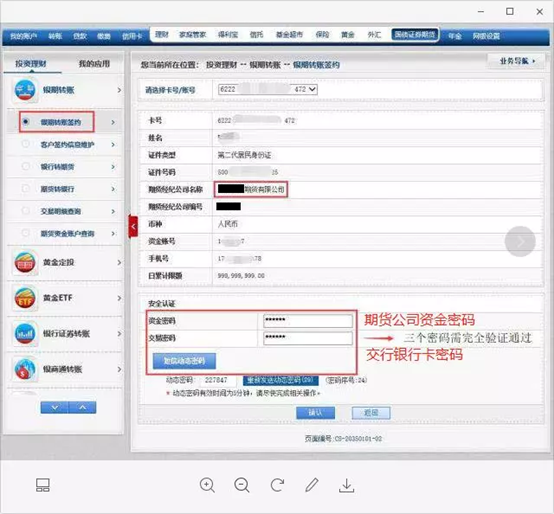Open the 黄金ETF sidebar icon
The height and width of the screenshot is (514, 554).
[24, 298]
